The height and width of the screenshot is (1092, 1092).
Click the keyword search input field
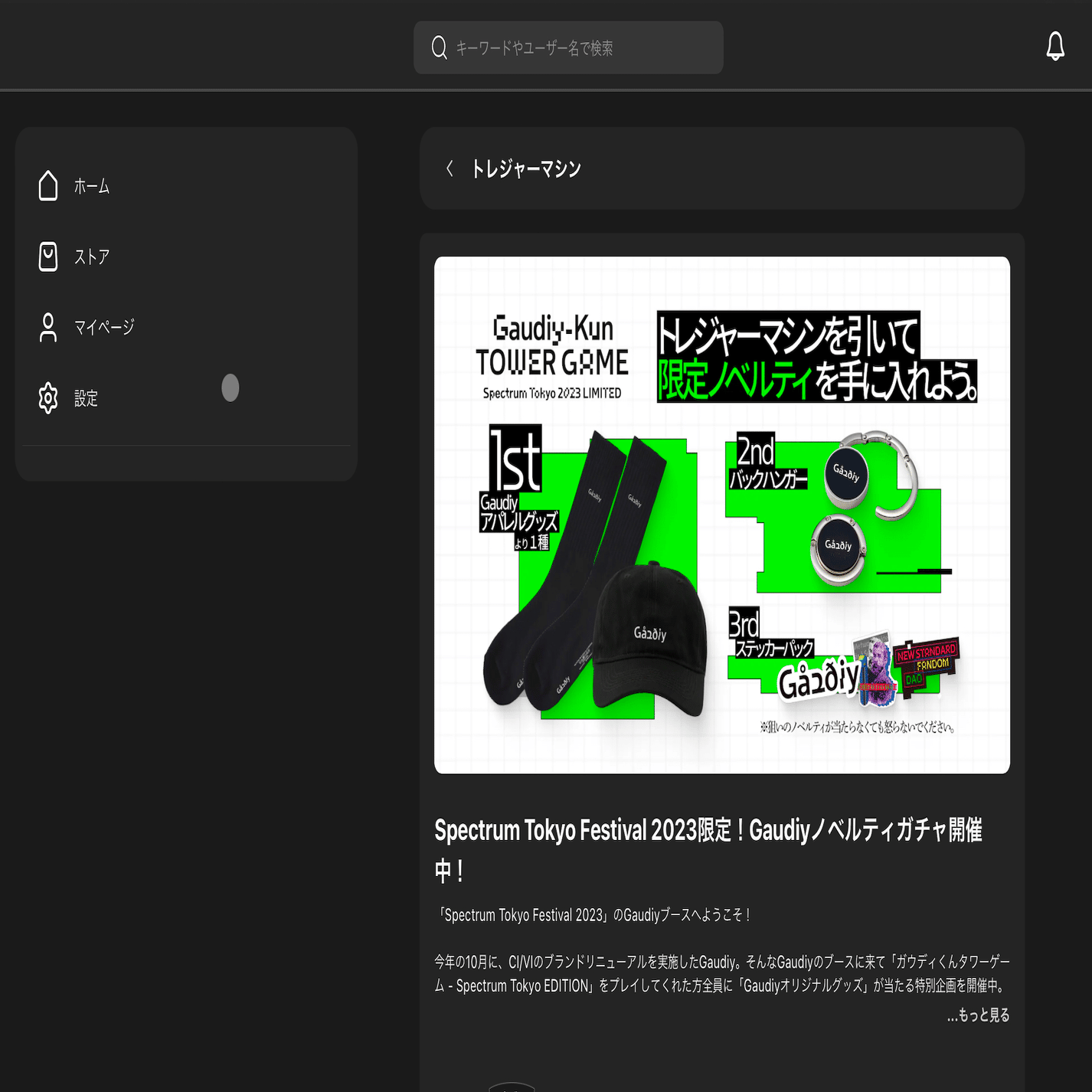point(568,47)
